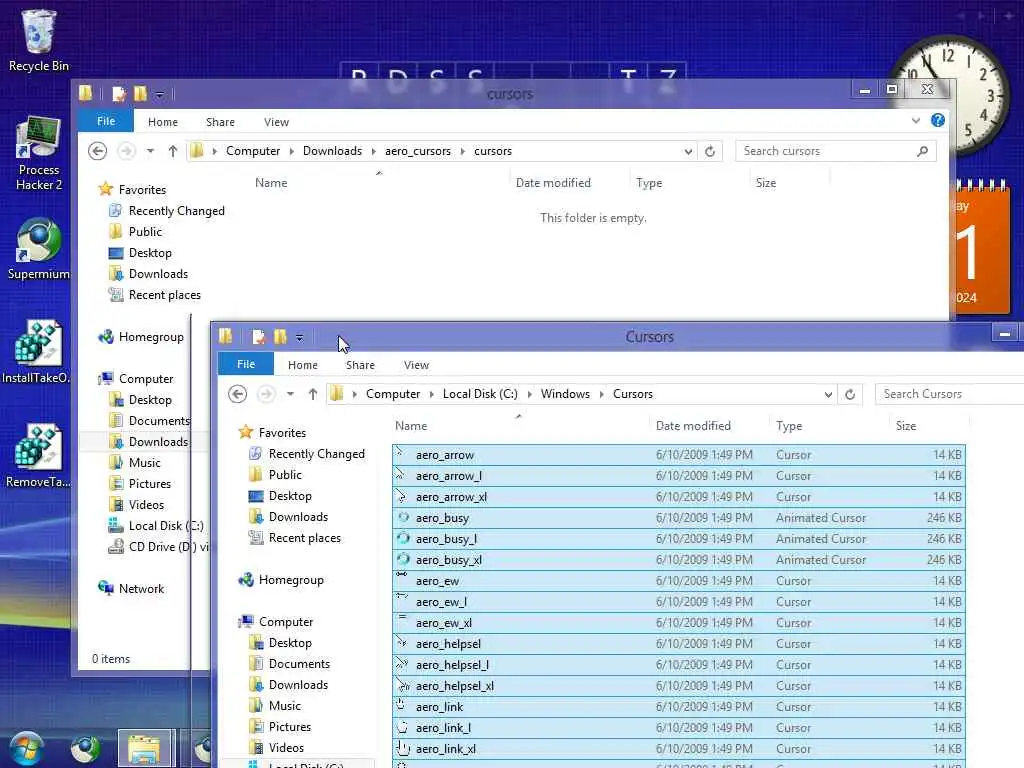Select aero_link_xl cursor file
Screen dimensions: 1024x768
(x=679, y=748)
